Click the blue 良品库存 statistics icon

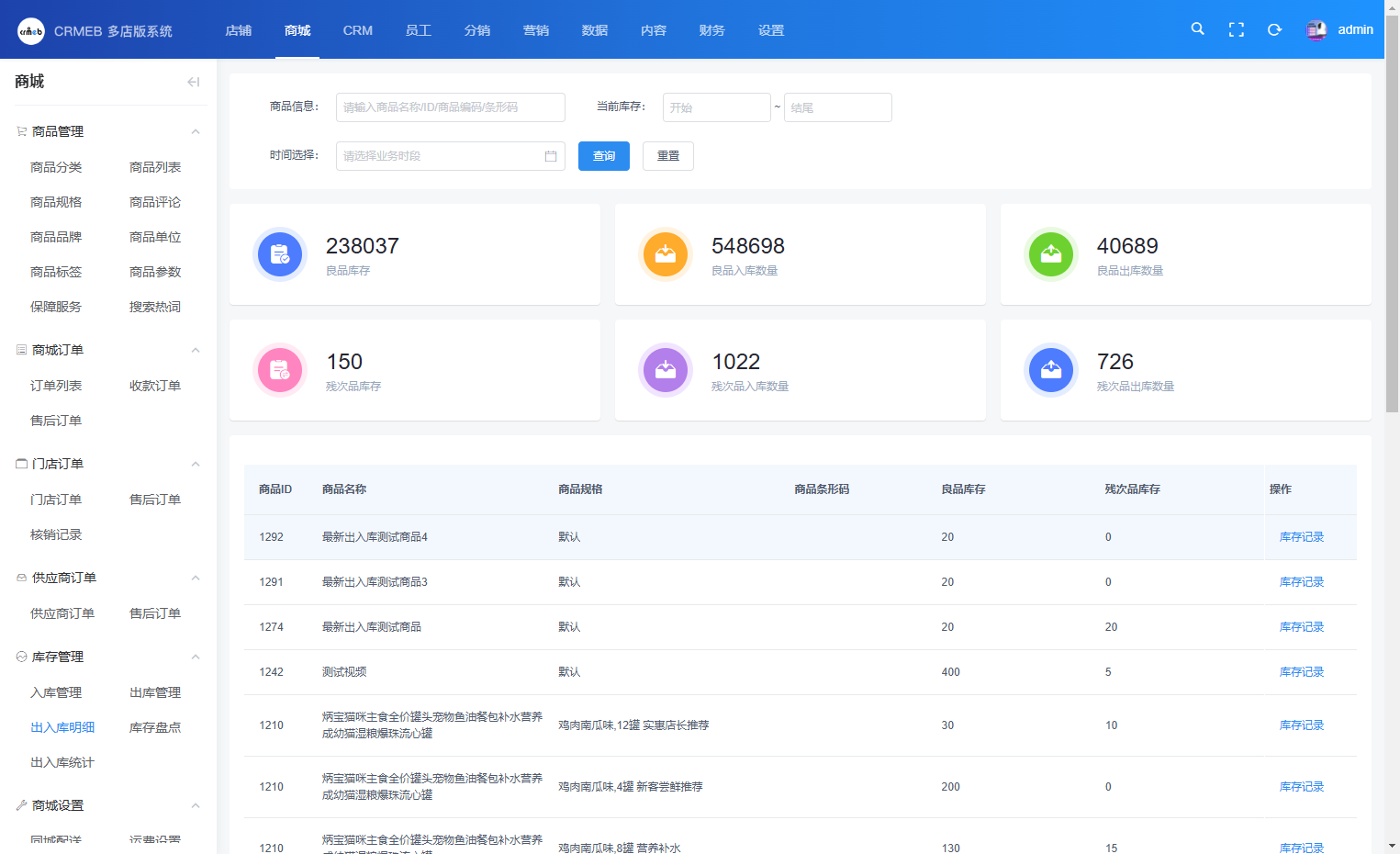pyautogui.click(x=280, y=254)
